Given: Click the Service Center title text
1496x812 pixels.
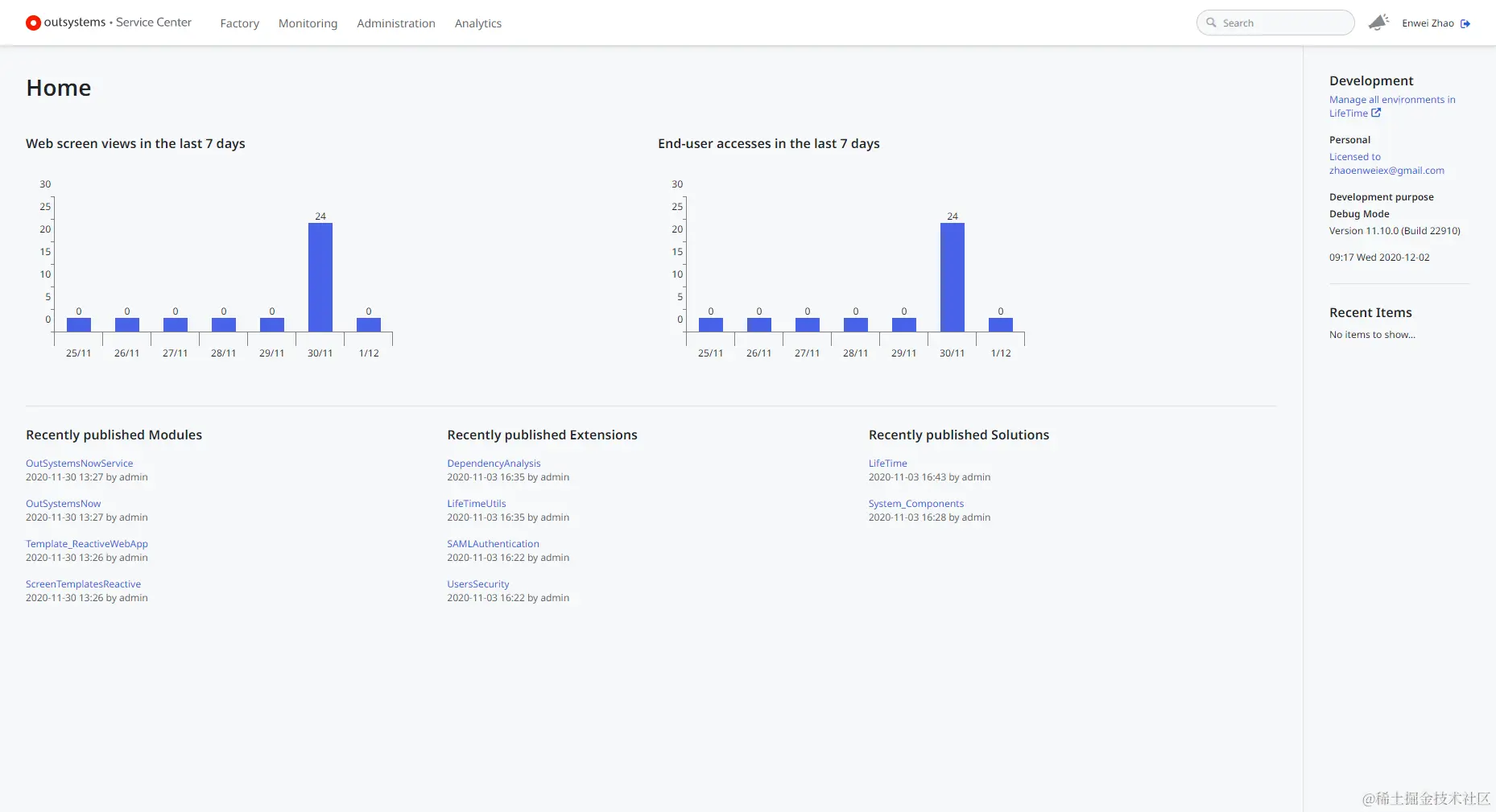Looking at the screenshot, I should point(154,23).
